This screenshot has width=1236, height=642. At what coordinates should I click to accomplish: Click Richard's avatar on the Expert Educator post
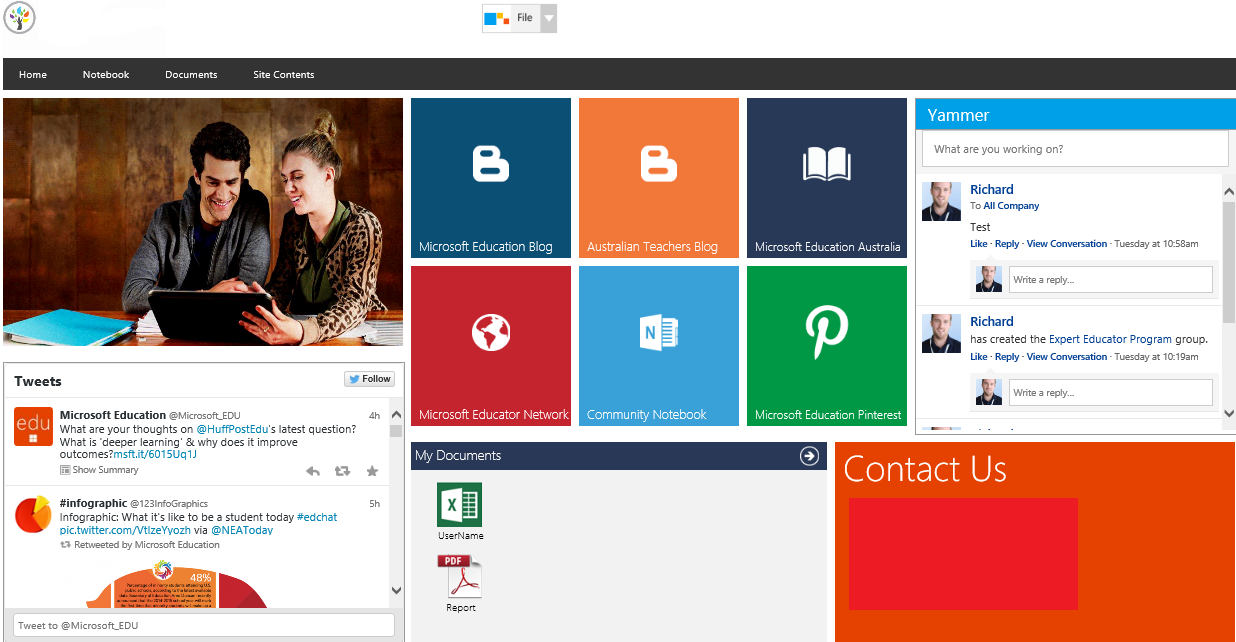click(941, 334)
